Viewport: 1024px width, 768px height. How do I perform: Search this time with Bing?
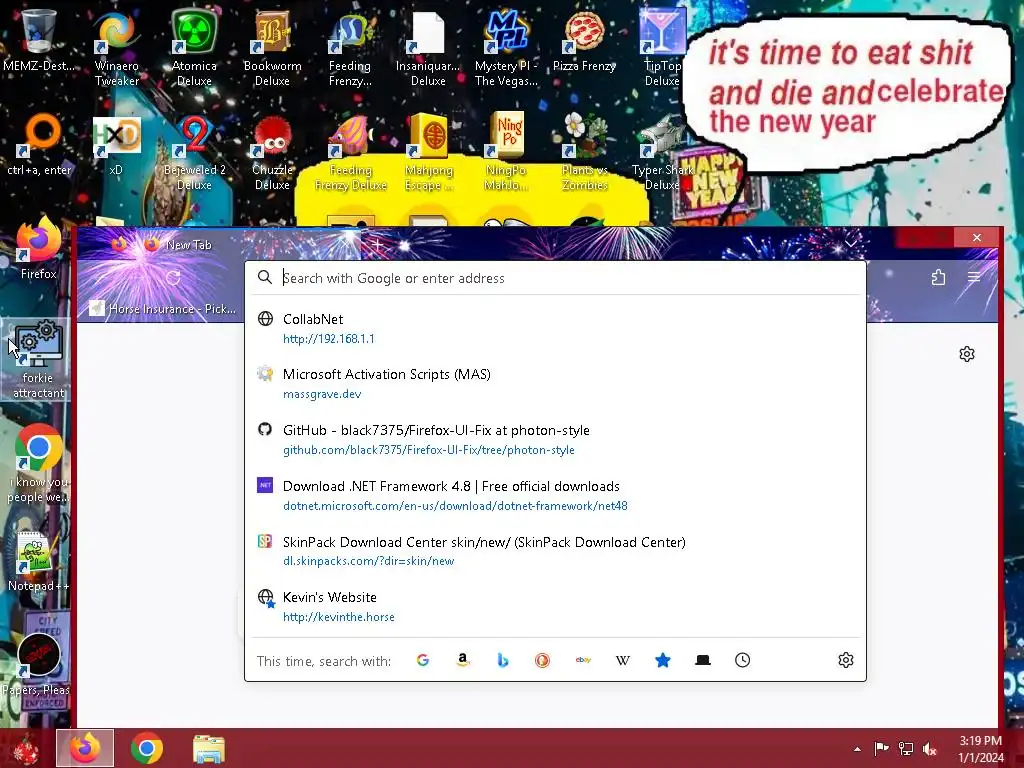pos(503,660)
